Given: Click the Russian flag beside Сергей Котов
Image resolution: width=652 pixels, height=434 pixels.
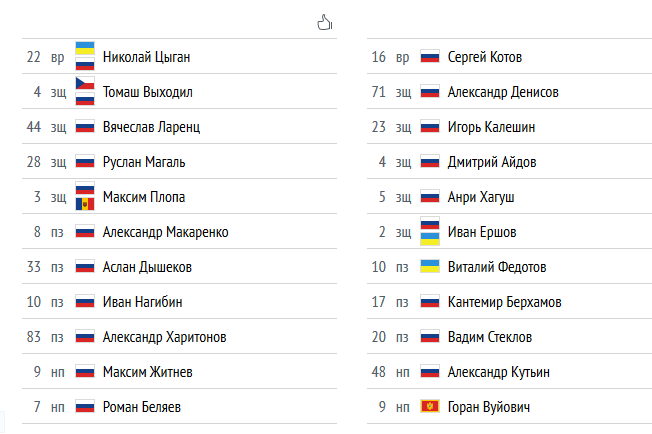Looking at the screenshot, I should pos(430,57).
